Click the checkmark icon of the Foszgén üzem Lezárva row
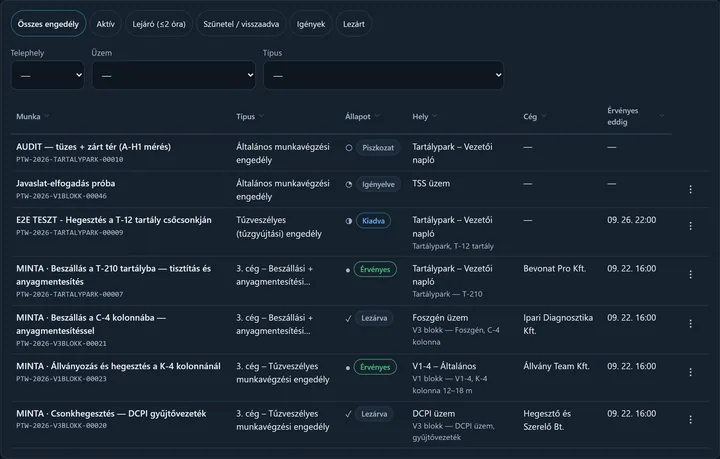This screenshot has width=720, height=459. pos(349,319)
